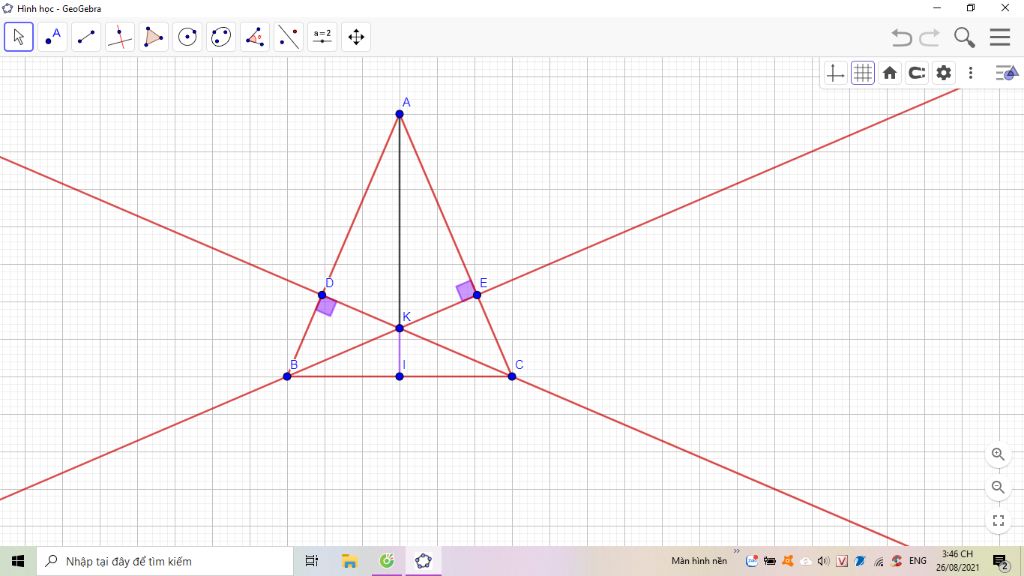Select intersection point K
The image size is (1024, 576).
[x=400, y=328]
